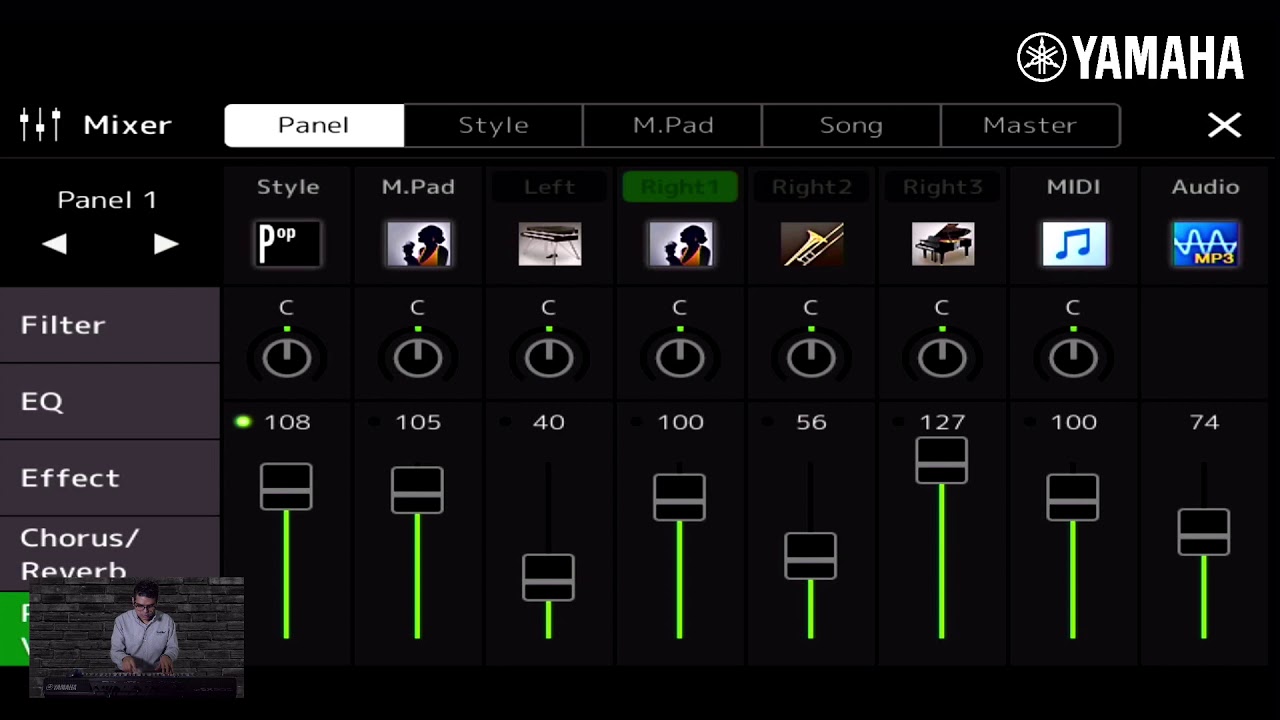Enable the Left part button
This screenshot has height=720, width=1280.
click(549, 187)
